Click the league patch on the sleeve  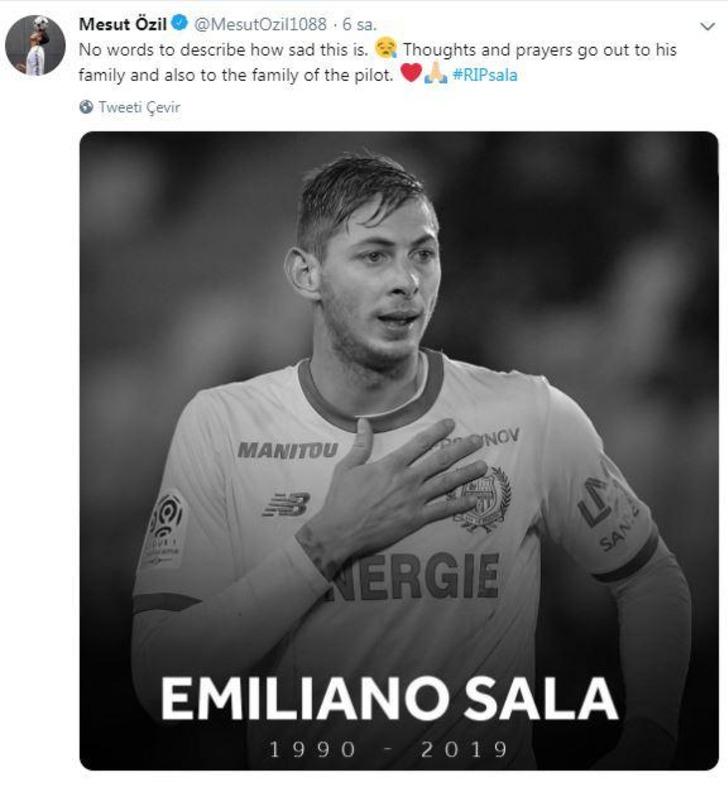pos(165,526)
